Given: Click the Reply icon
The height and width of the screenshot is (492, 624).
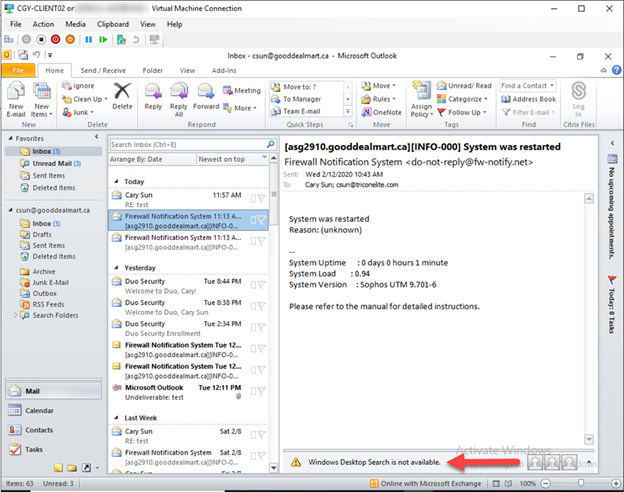Looking at the screenshot, I should pos(153,91).
